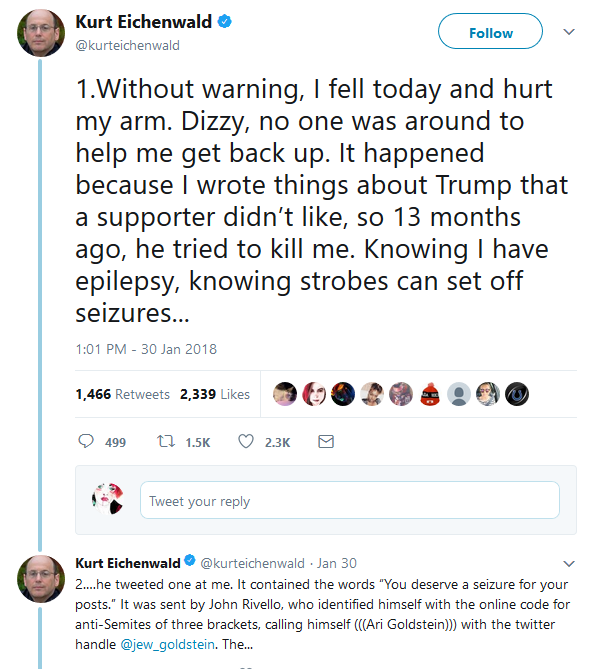Screen dimensions: 604x669
Task: Click the retweet arrows icon
Action: click(166, 441)
